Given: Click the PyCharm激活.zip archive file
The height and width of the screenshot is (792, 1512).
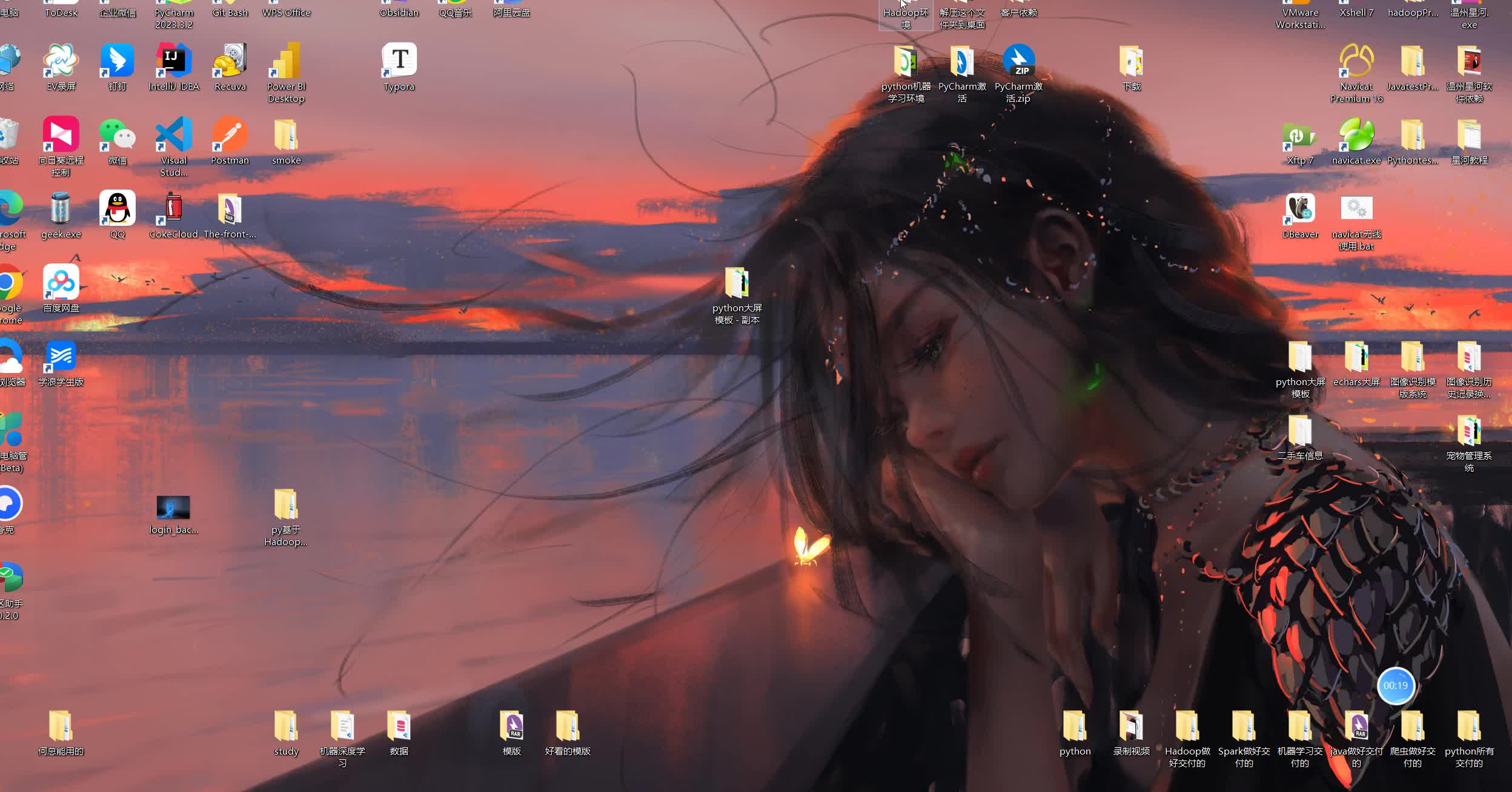Looking at the screenshot, I should point(1018,61).
